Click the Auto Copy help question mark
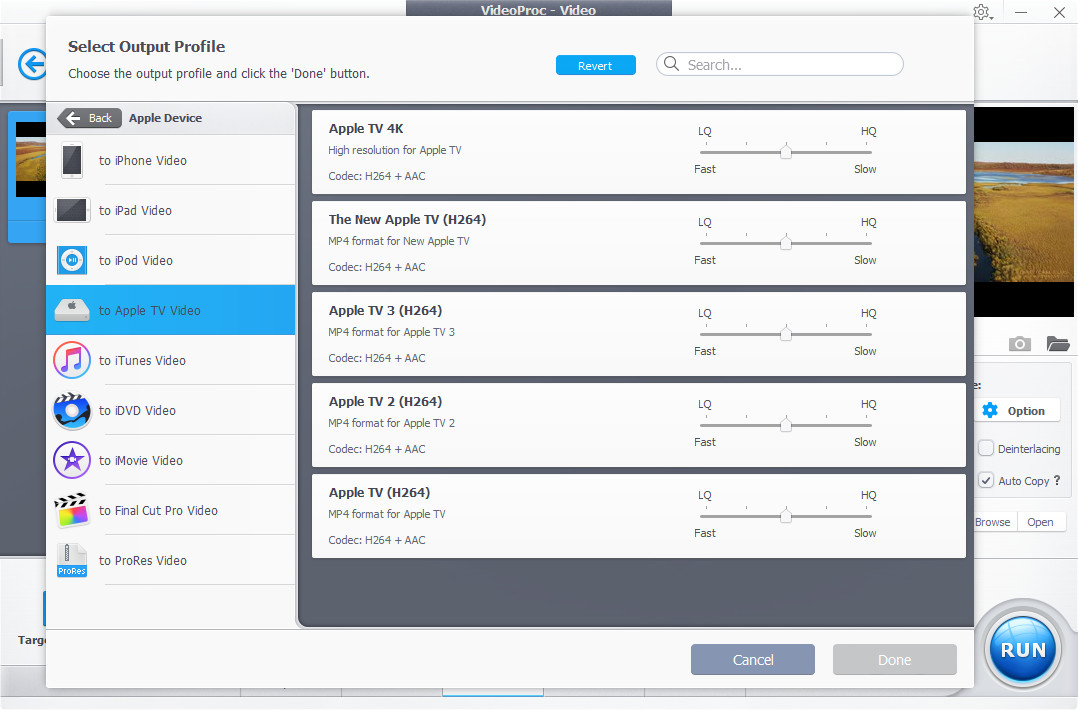This screenshot has height=710, width=1078. (1057, 480)
